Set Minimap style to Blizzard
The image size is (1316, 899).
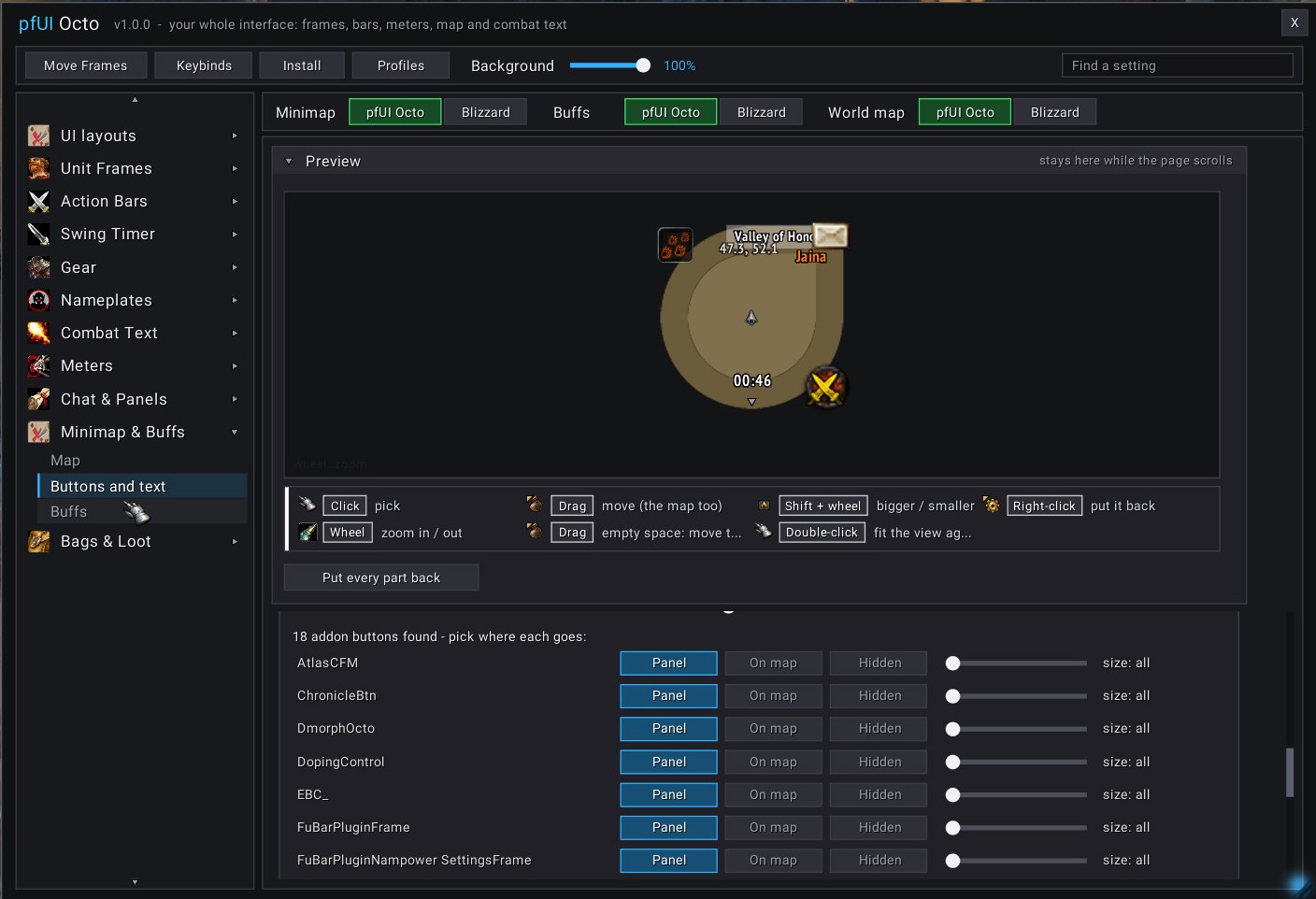[x=486, y=112]
